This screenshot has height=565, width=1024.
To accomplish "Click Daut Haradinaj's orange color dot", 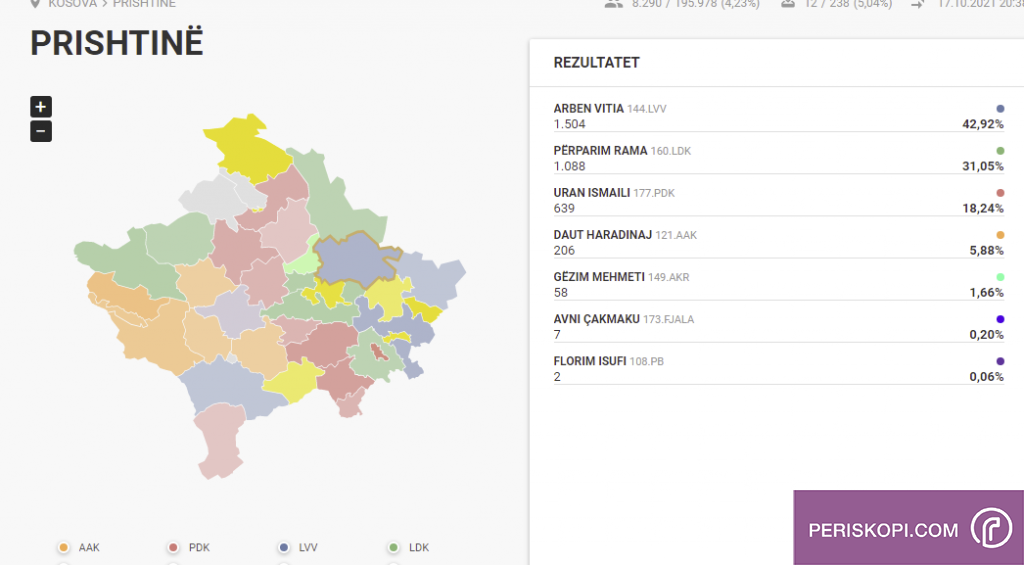I will (999, 235).
